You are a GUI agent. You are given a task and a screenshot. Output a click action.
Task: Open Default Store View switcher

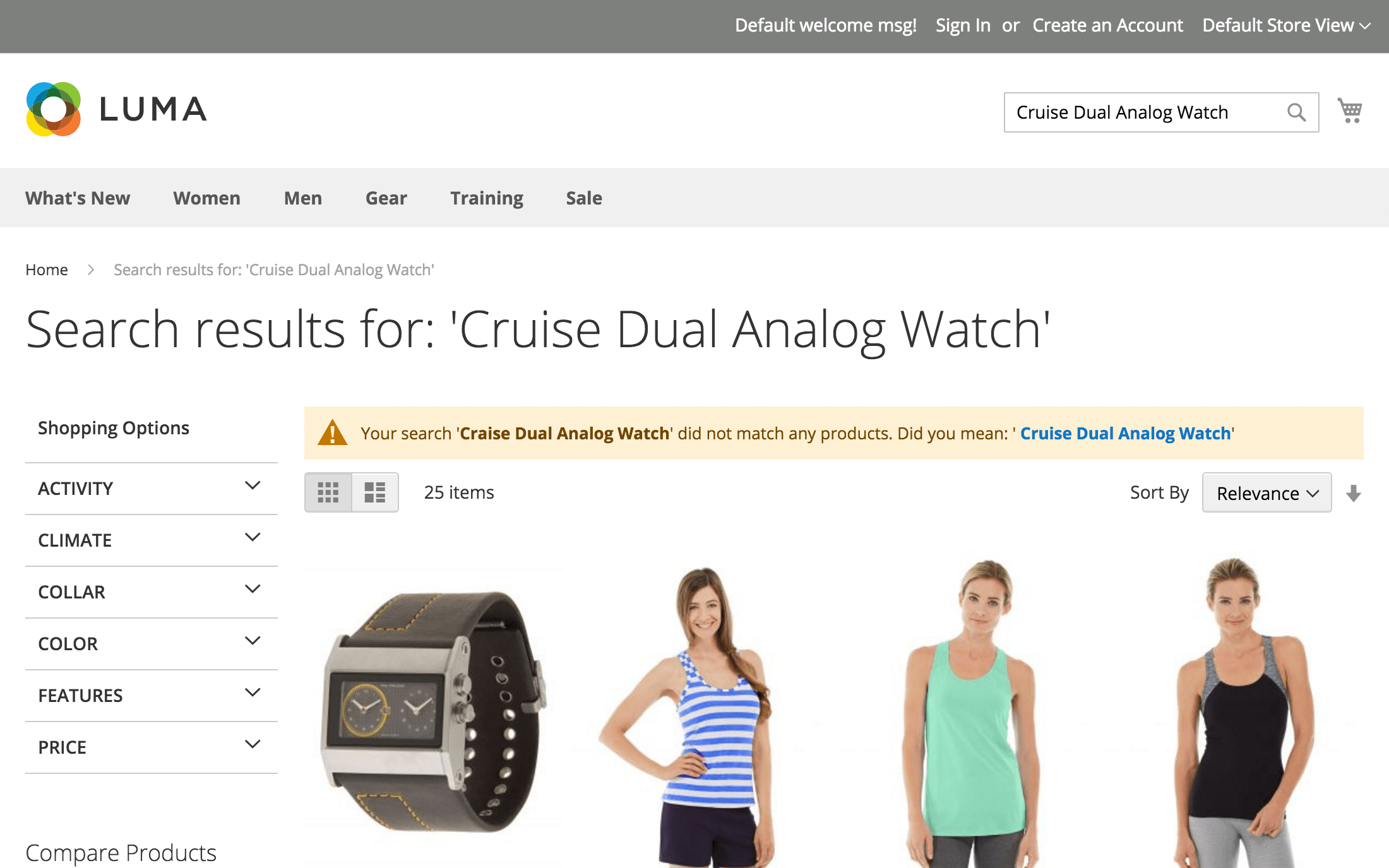click(1286, 25)
